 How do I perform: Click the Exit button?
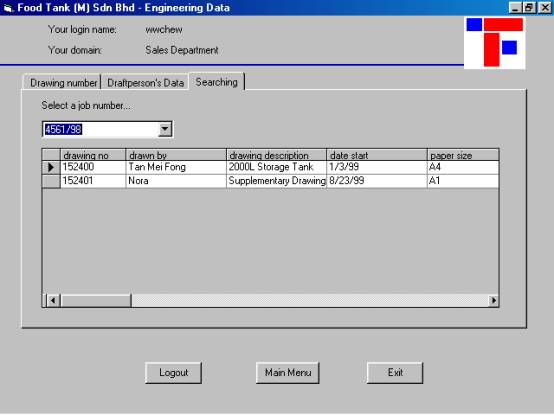(395, 373)
